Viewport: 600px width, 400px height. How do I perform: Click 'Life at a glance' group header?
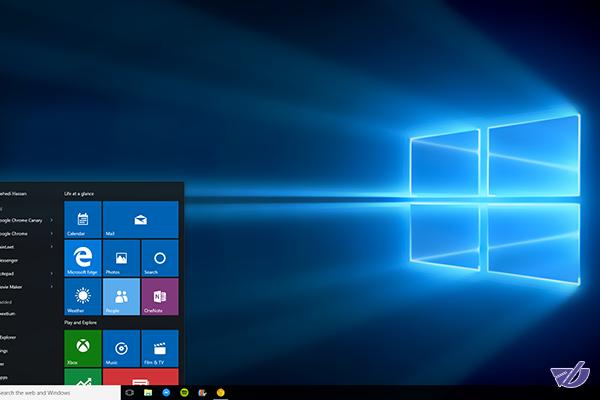point(79,194)
